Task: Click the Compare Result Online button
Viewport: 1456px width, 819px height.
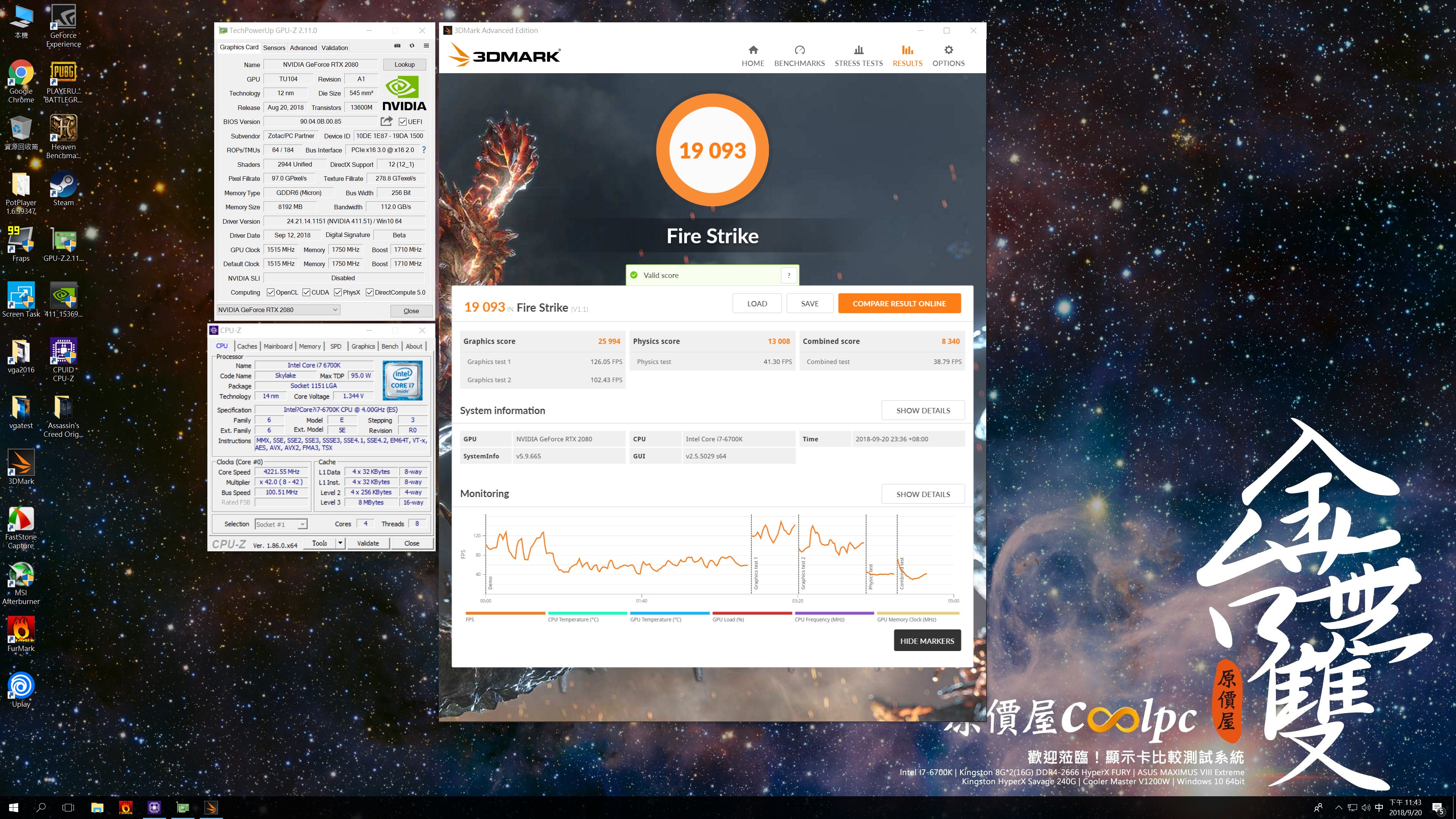Action: pos(899,303)
